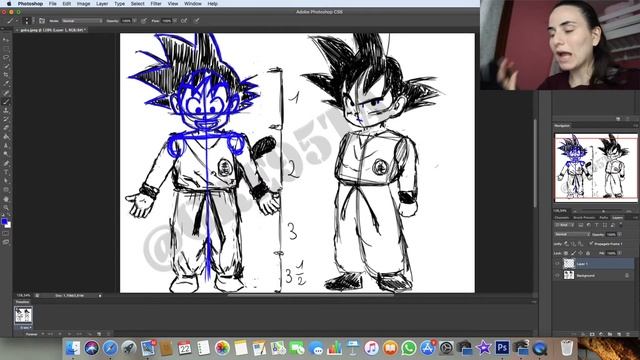Screen dimensions: 640x360
Task: Toggle tablet pressure for opacity
Action: coord(144,20)
